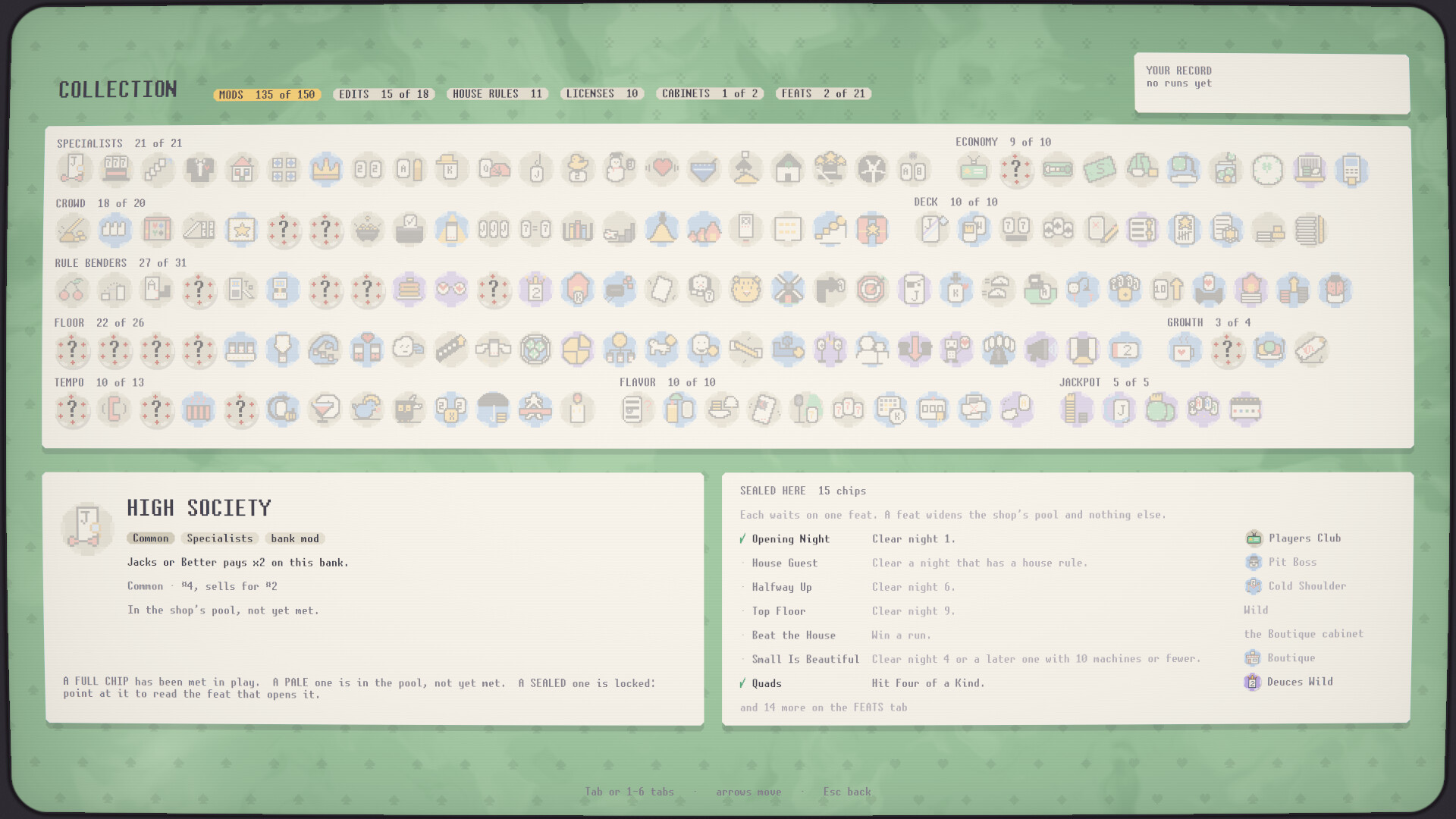The width and height of the screenshot is (1456, 819).
Task: Select the rubber duck chip
Action: coord(578,169)
